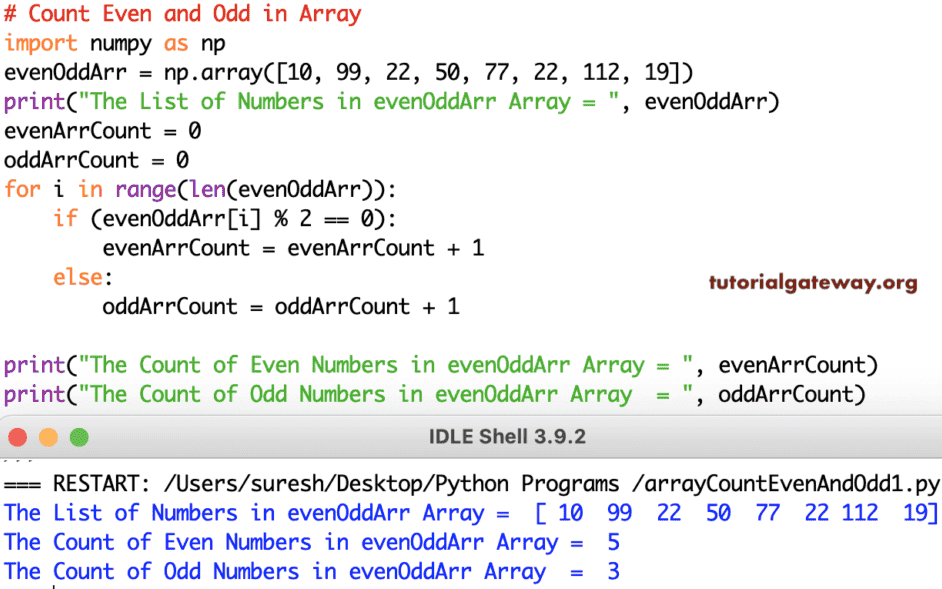The width and height of the screenshot is (942, 589).
Task: Click the oddArrCount = 0 line
Action: pyautogui.click(x=100, y=160)
